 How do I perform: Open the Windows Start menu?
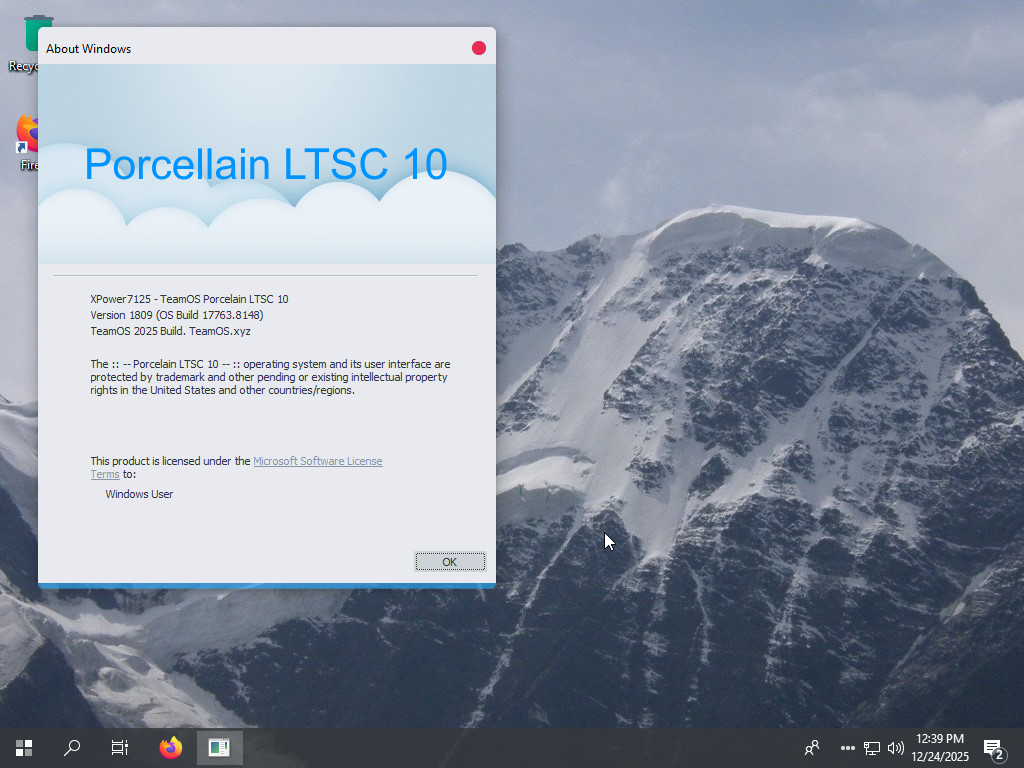[24, 747]
